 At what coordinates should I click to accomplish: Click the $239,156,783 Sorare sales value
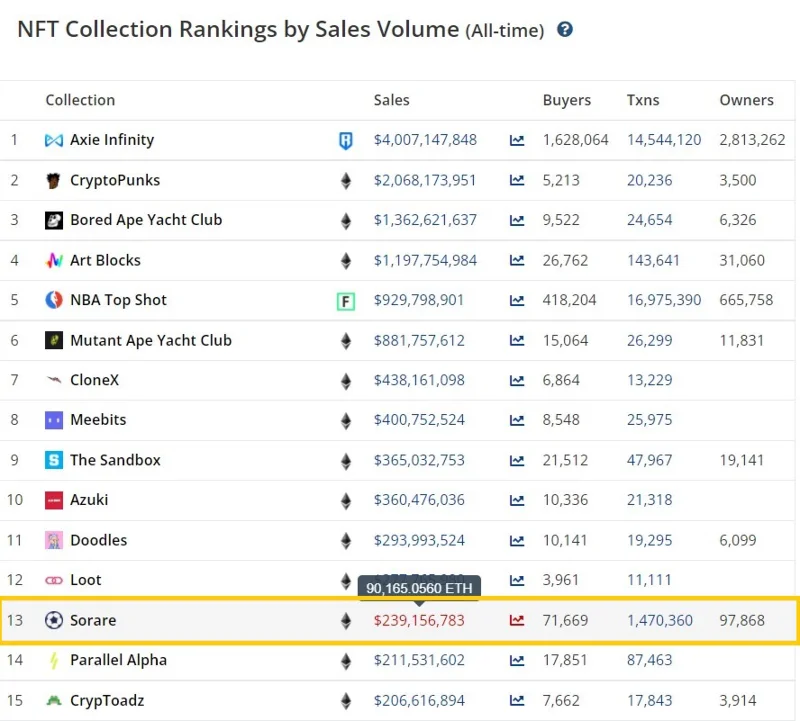[x=419, y=620]
